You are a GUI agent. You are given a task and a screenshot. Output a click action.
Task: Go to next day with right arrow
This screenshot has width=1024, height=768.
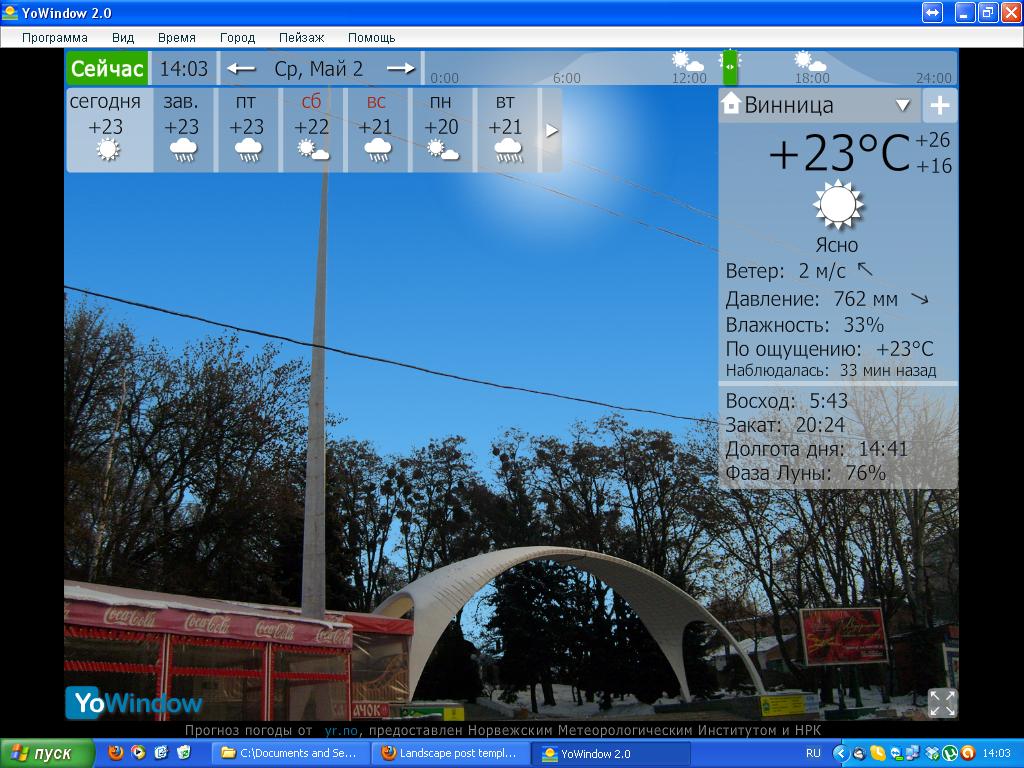(401, 69)
